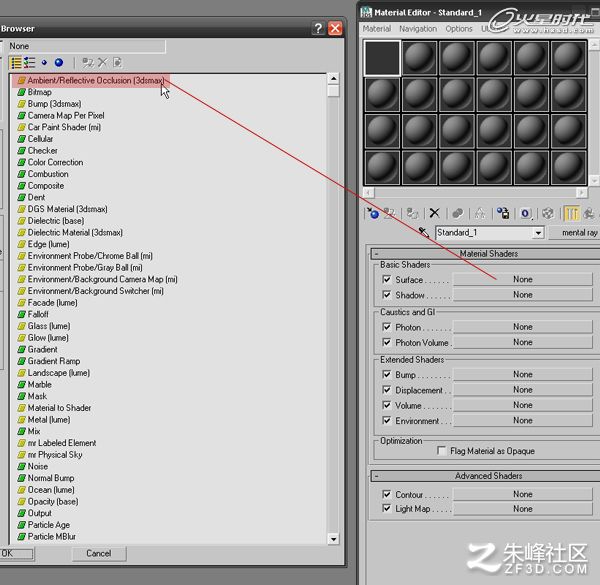Click the Displacement None button
The height and width of the screenshot is (585, 600).
523,389
